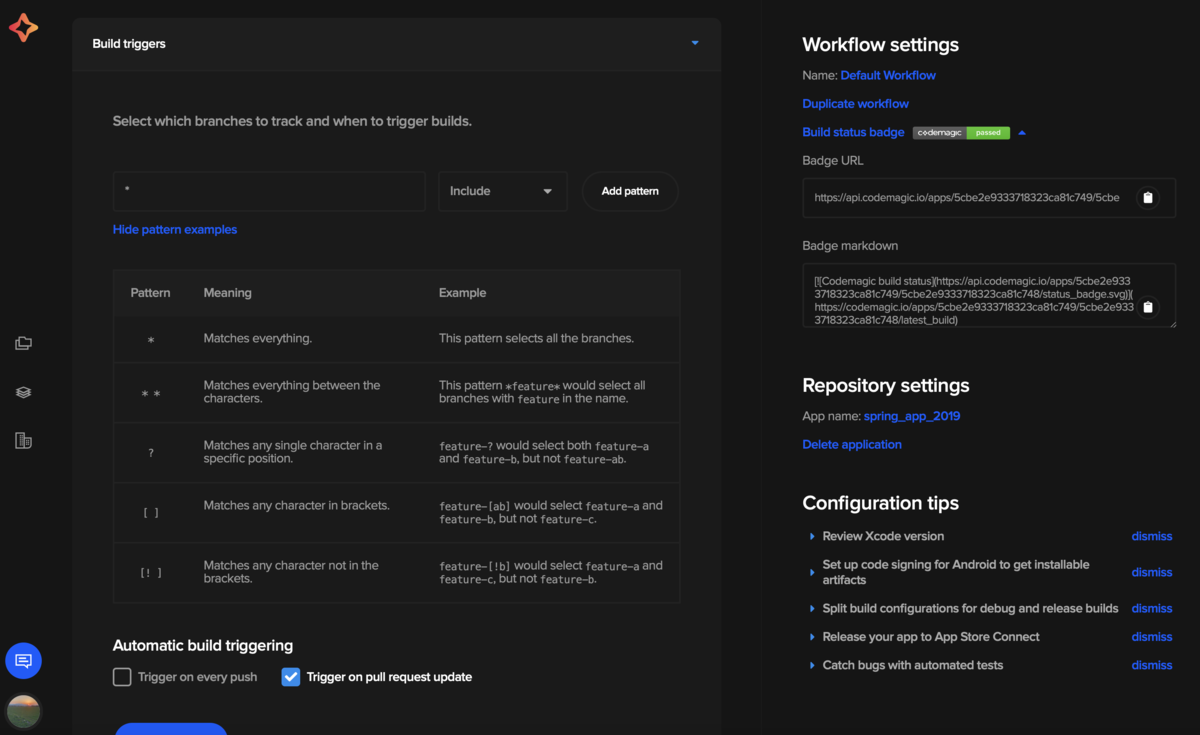Open Billing via the building icon
This screenshot has width=1200, height=735.
[23, 440]
